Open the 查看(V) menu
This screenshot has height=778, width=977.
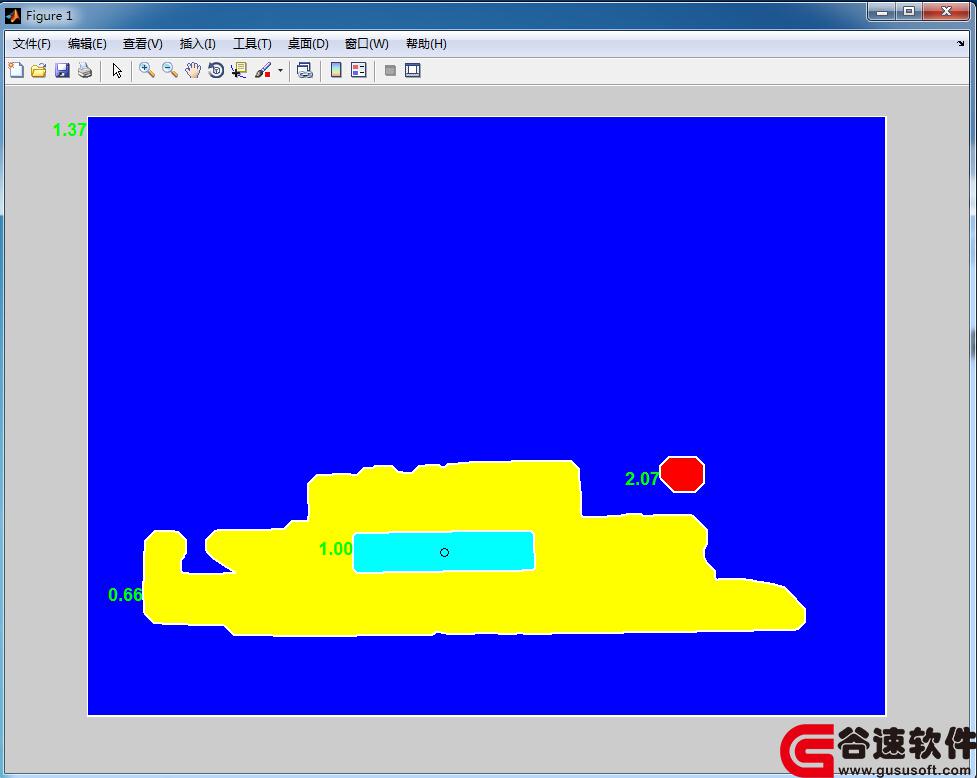[143, 44]
